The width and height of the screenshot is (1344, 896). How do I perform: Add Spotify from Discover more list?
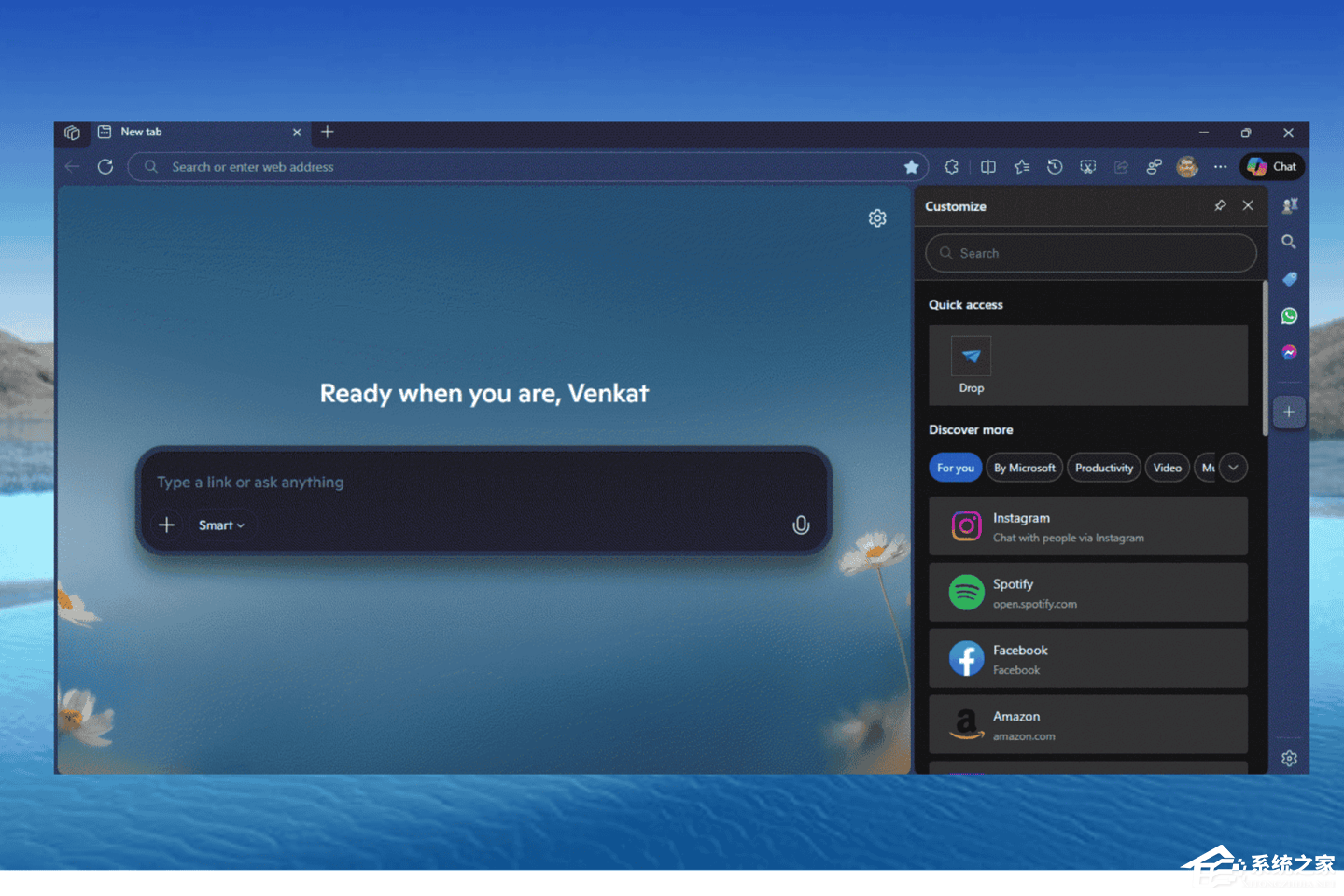[1087, 593]
